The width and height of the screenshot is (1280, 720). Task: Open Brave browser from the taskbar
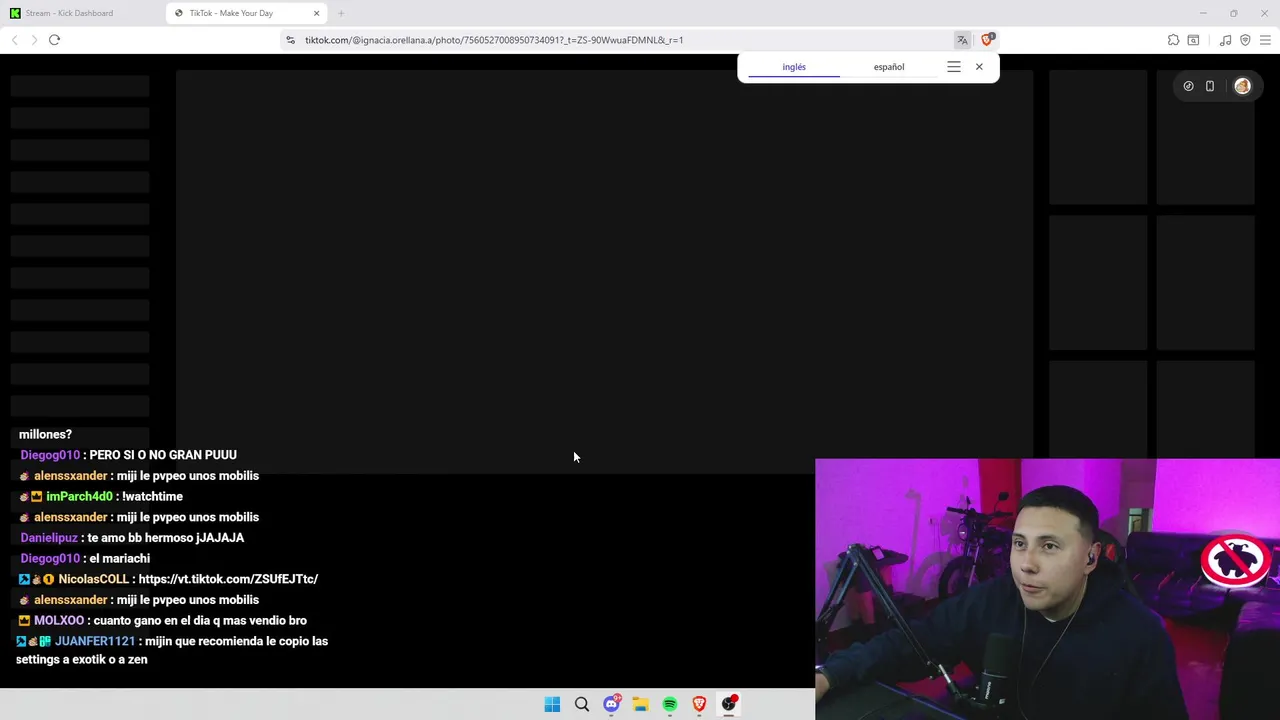click(x=699, y=704)
